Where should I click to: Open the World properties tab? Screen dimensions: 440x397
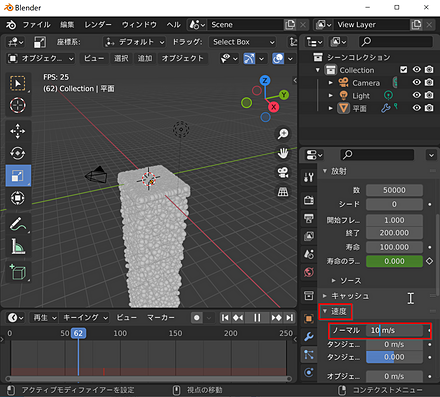(x=309, y=272)
